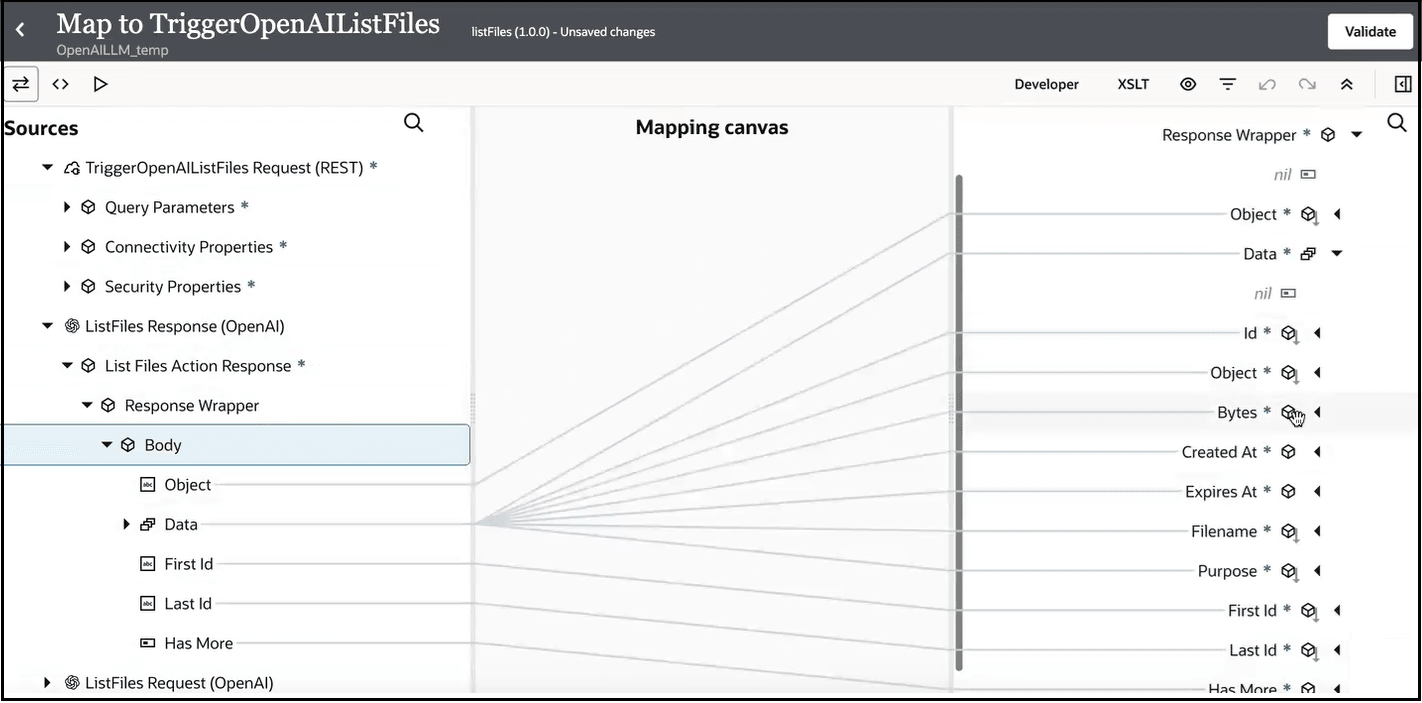The height and width of the screenshot is (703, 1422).
Task: Click the OpenAILLM_temp subtitle
Action: tap(112, 50)
